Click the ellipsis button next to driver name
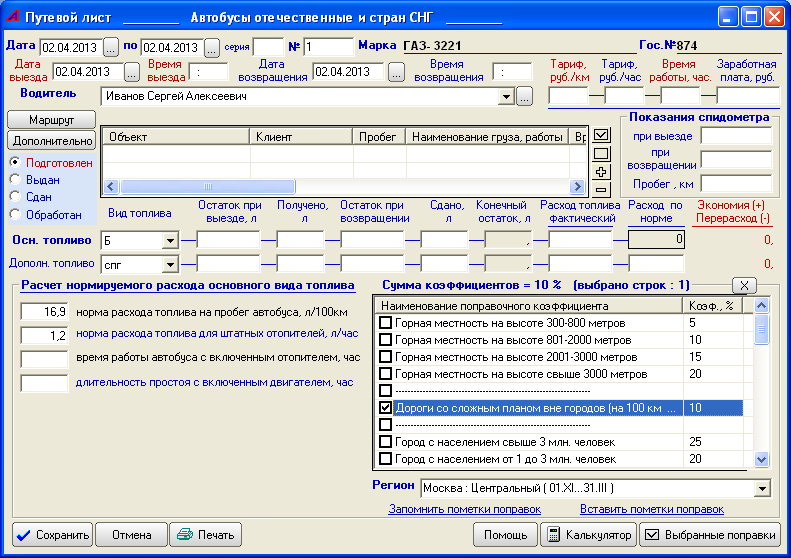 [x=525, y=96]
